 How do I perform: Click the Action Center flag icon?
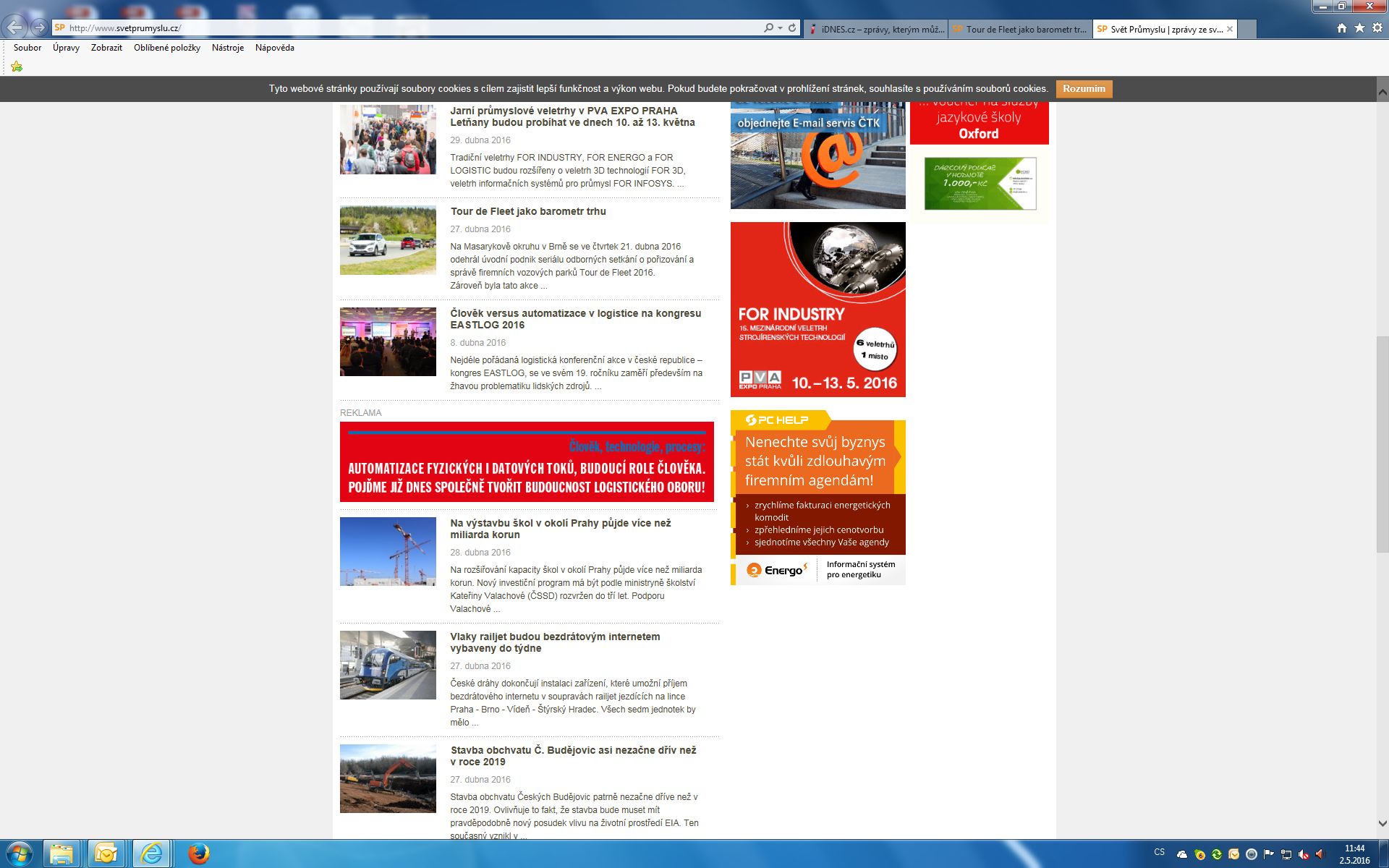click(1269, 854)
